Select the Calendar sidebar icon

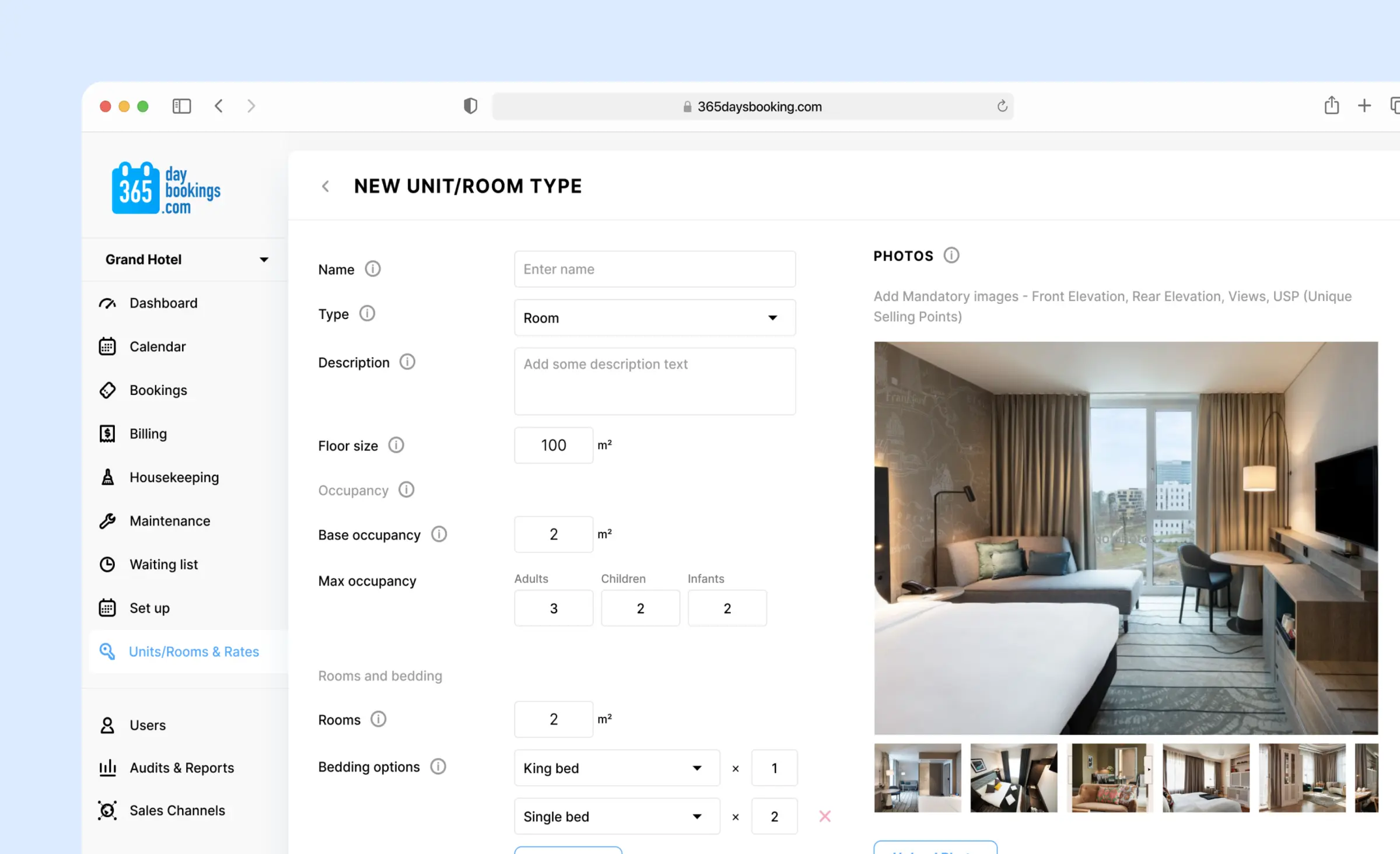click(107, 346)
